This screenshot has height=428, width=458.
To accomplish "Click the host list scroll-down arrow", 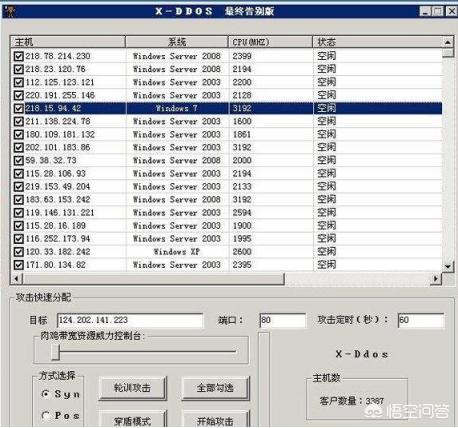I will point(447,266).
